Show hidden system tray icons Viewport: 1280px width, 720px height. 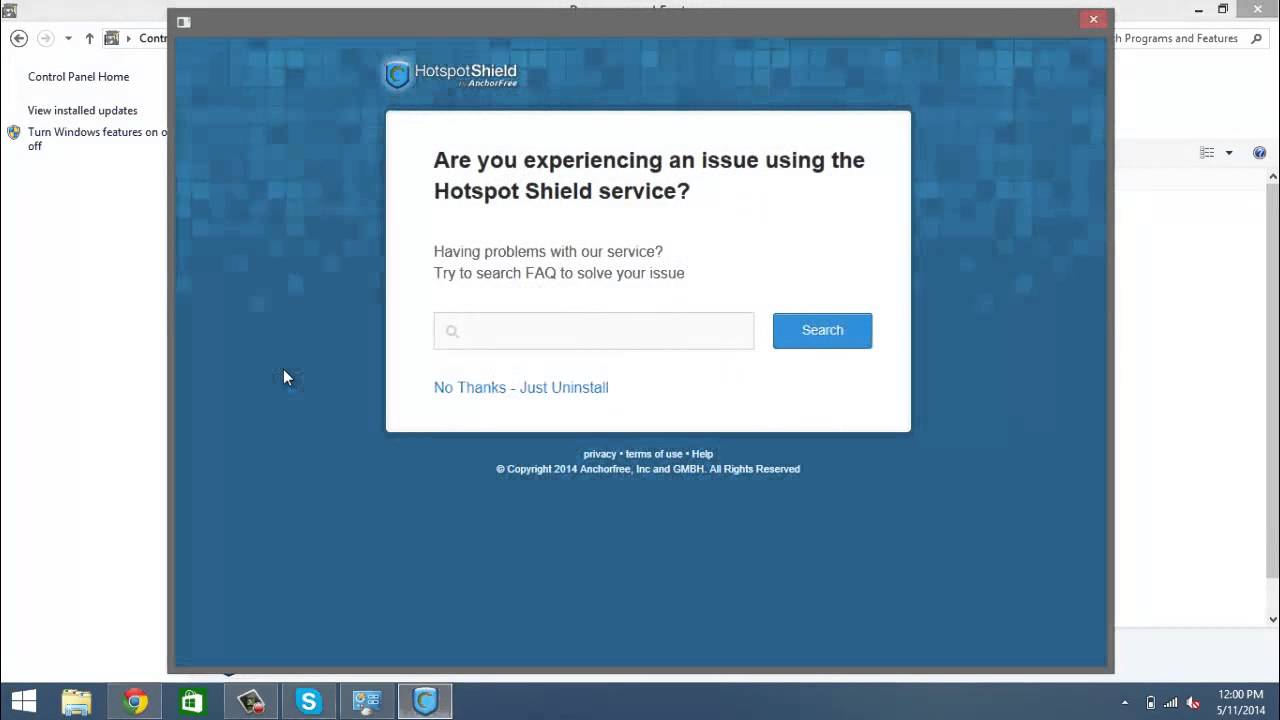click(x=1125, y=703)
